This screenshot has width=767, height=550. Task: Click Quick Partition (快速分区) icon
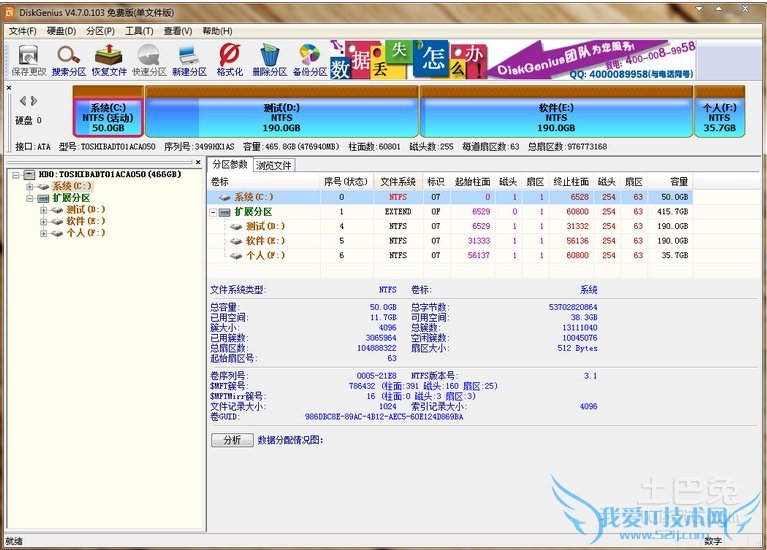click(149, 60)
